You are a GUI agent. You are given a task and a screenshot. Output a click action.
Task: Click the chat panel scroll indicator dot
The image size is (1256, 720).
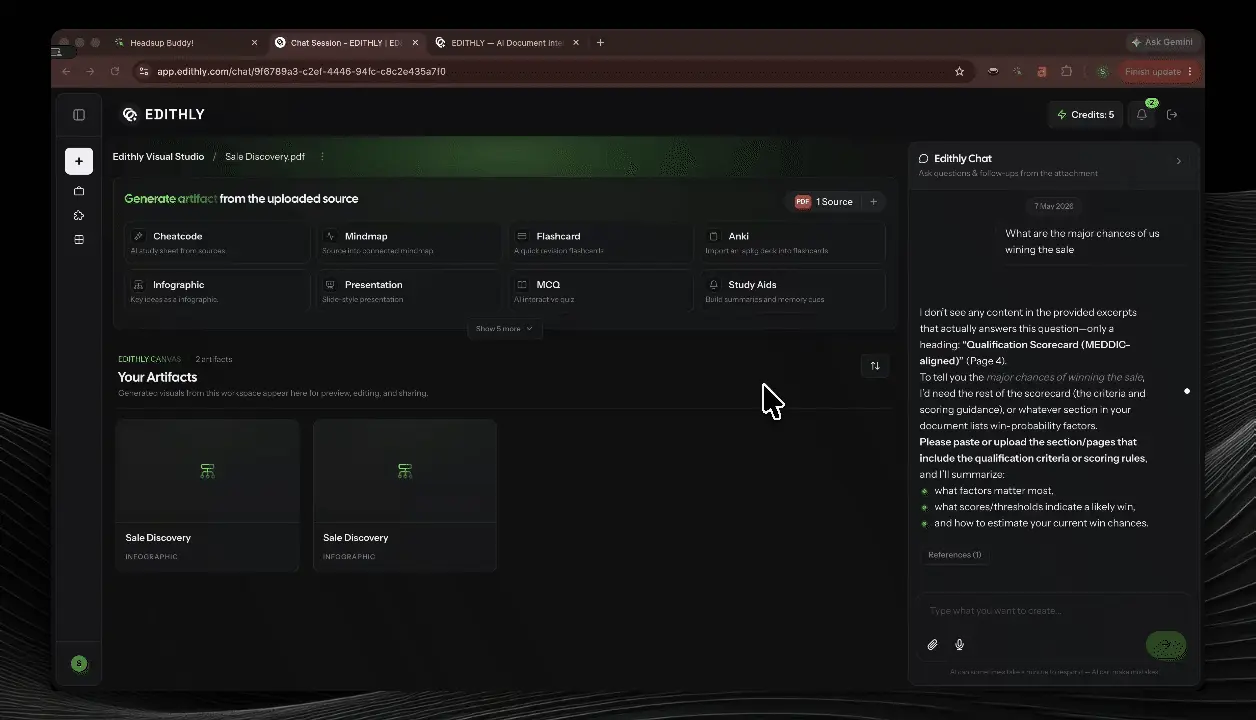point(1187,391)
